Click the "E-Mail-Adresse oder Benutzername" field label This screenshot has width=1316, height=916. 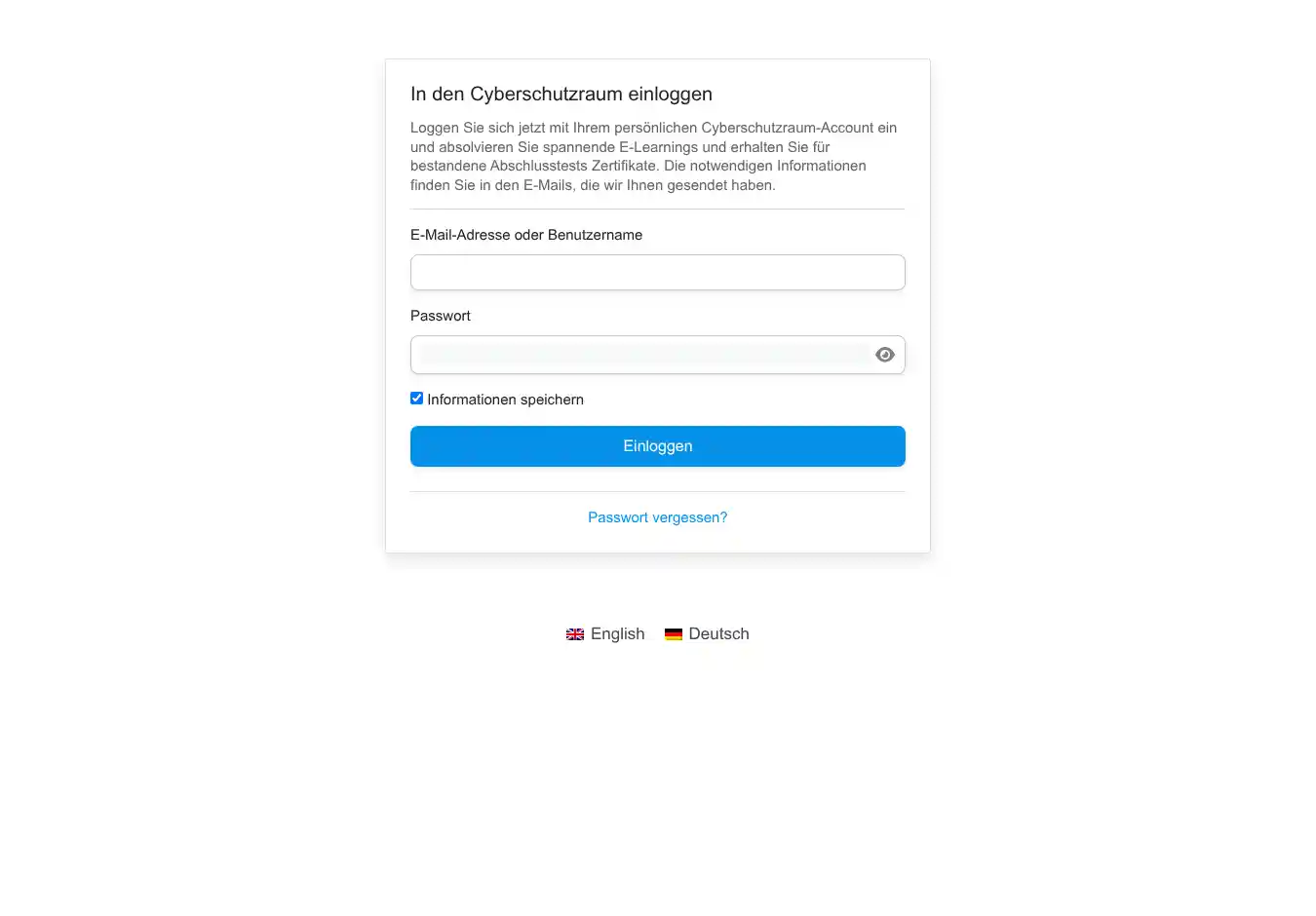tap(526, 235)
